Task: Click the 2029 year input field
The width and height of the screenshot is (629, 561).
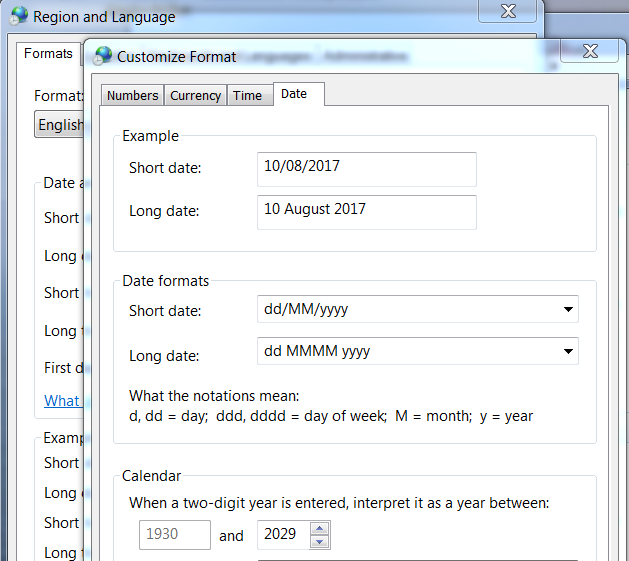Action: pos(284,535)
